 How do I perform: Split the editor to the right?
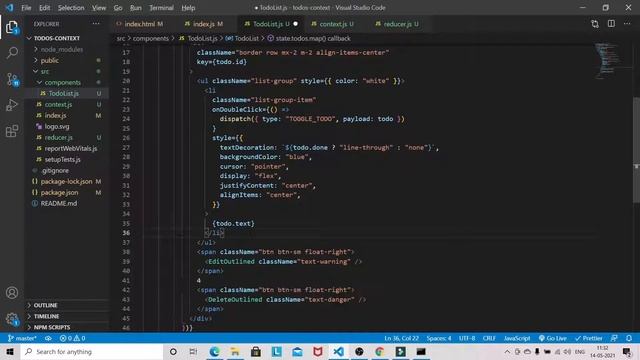point(611,24)
